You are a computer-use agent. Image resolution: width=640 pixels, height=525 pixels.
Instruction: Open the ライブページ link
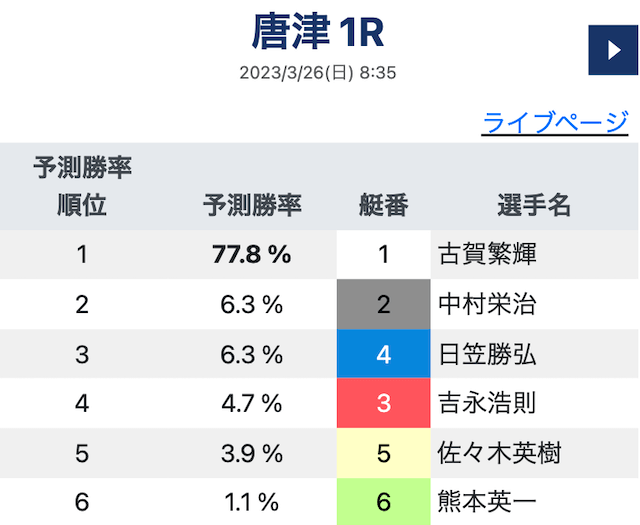tap(555, 122)
